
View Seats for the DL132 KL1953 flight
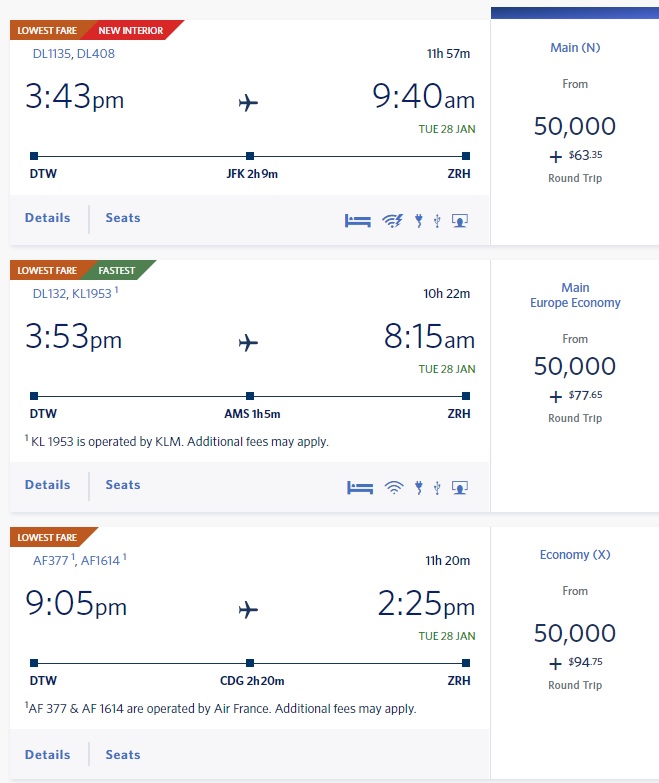(123, 485)
